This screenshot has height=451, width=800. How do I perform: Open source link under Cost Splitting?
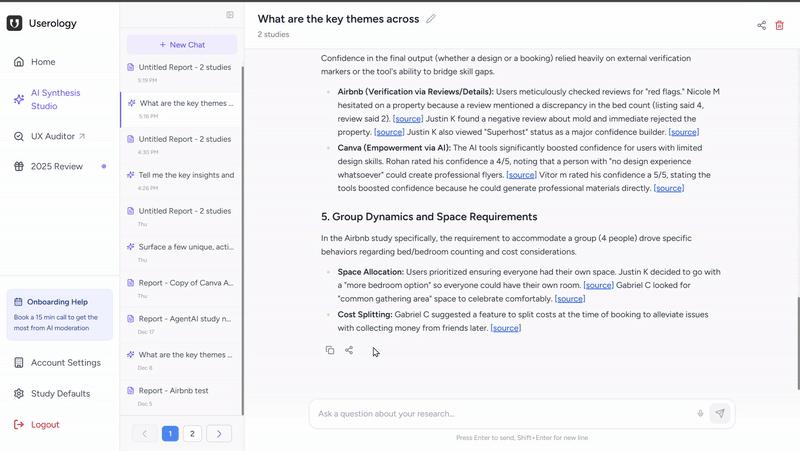tap(506, 328)
